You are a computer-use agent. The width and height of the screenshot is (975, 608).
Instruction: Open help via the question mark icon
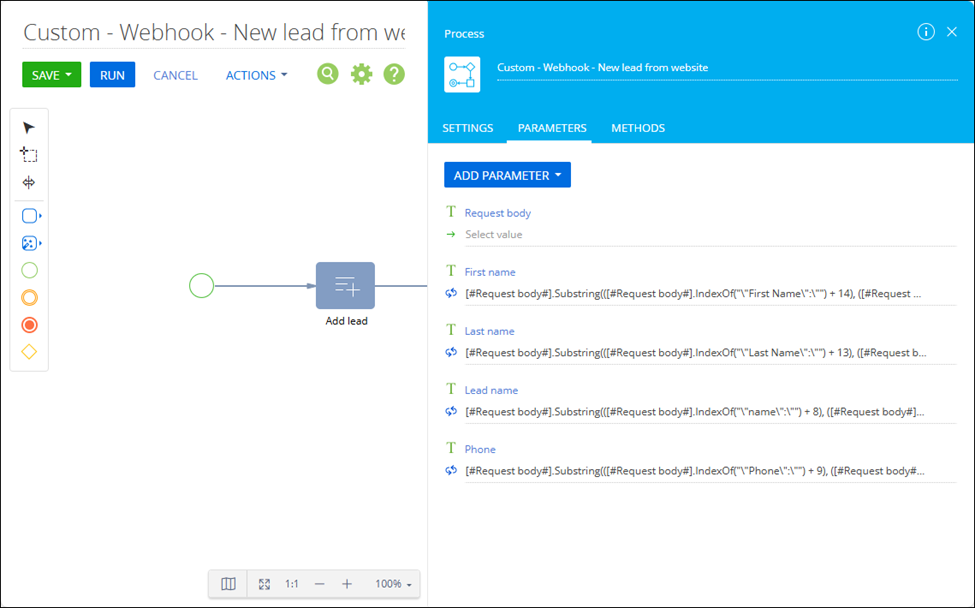click(x=394, y=74)
